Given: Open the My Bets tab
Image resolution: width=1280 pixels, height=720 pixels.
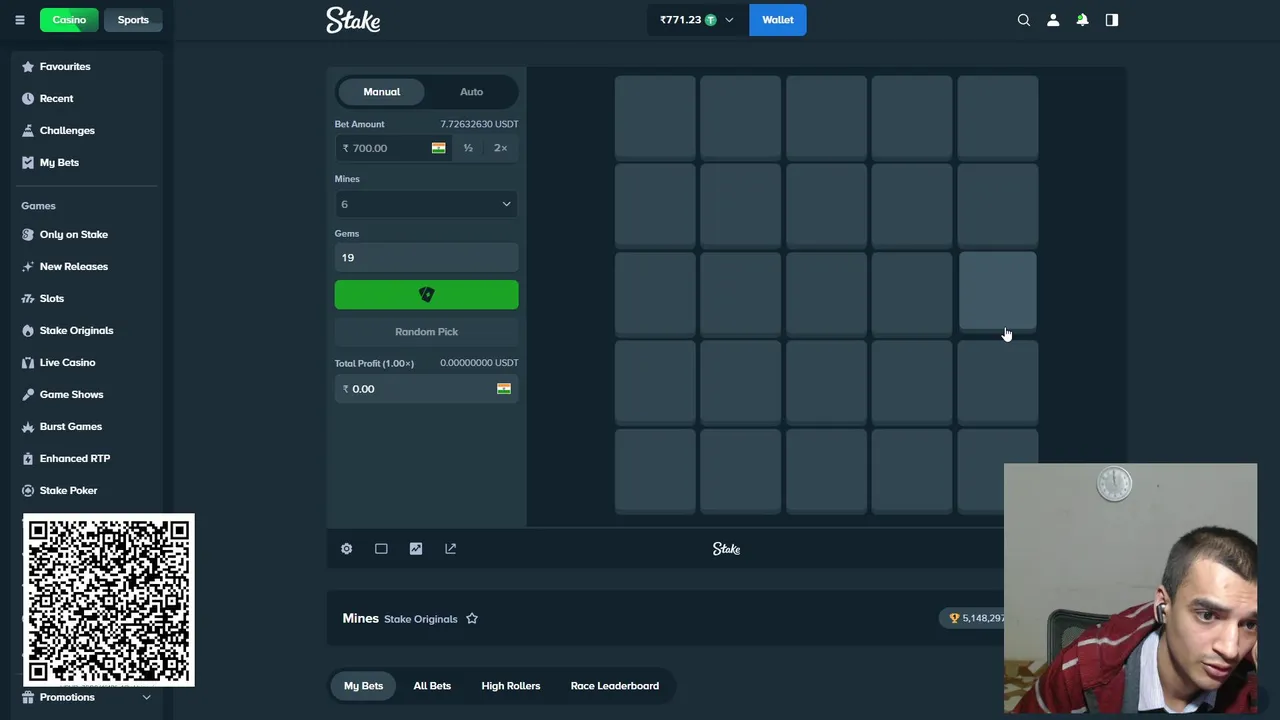Looking at the screenshot, I should pos(363,686).
